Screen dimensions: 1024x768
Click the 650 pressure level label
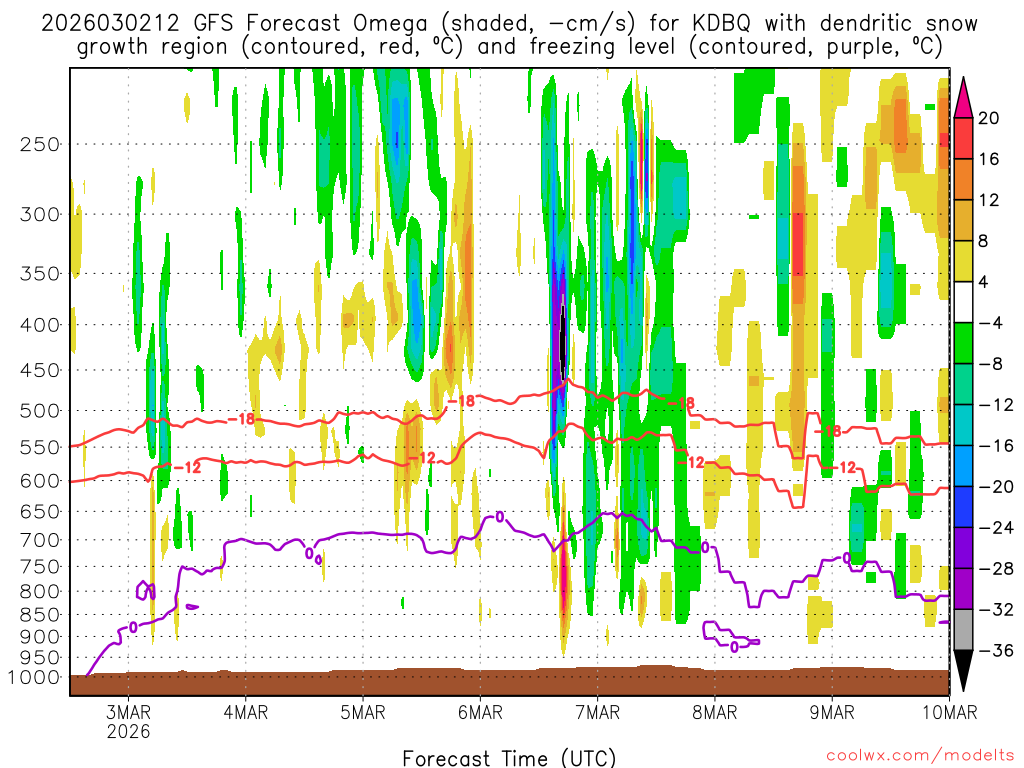40,511
